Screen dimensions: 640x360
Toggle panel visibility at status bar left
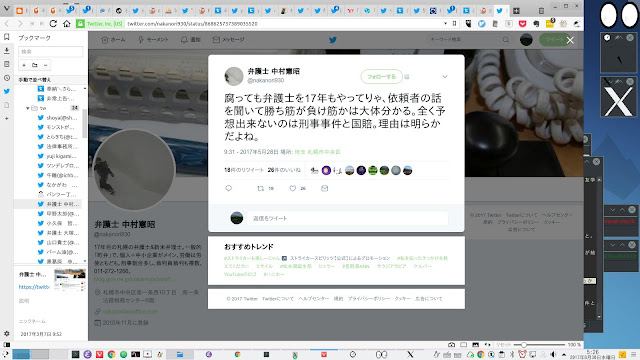point(7,345)
